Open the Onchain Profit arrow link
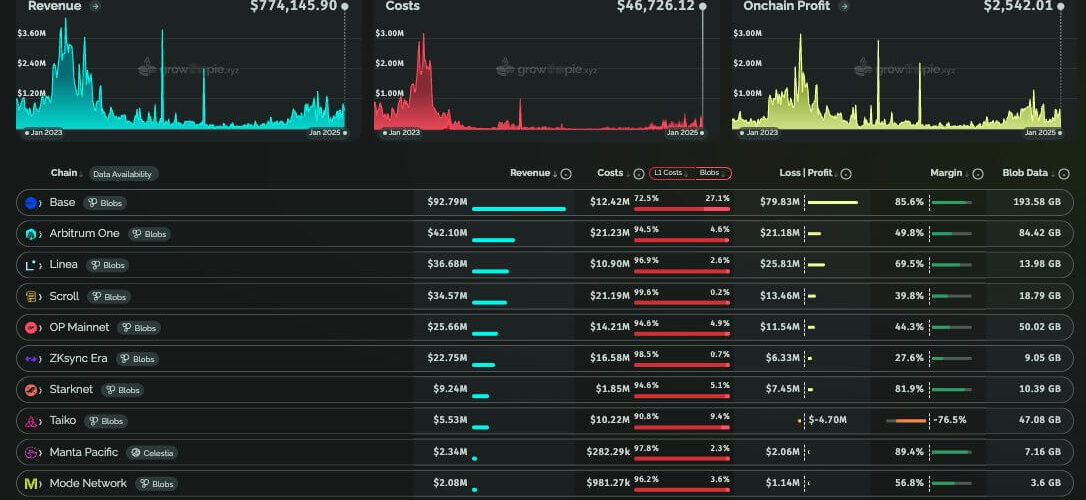 click(844, 6)
